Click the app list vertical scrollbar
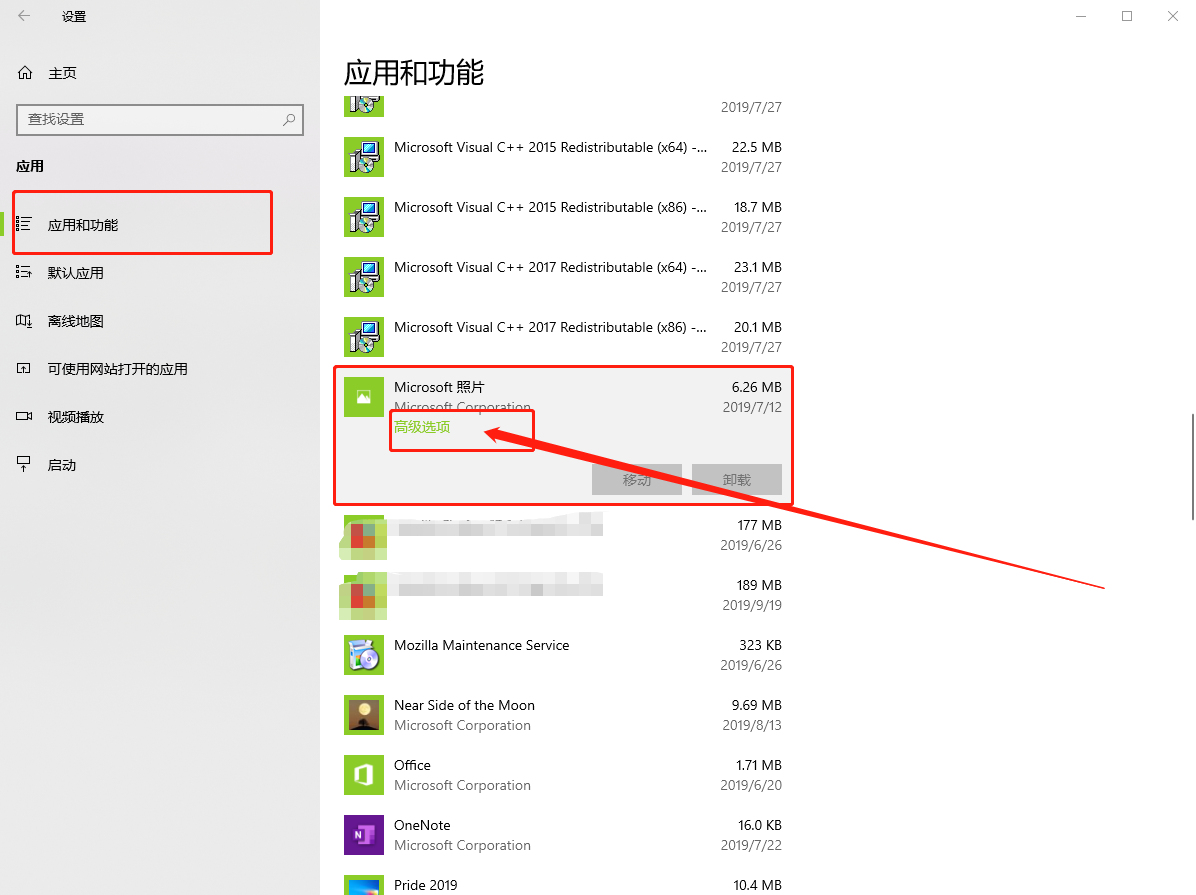The height and width of the screenshot is (895, 1196). [1192, 467]
